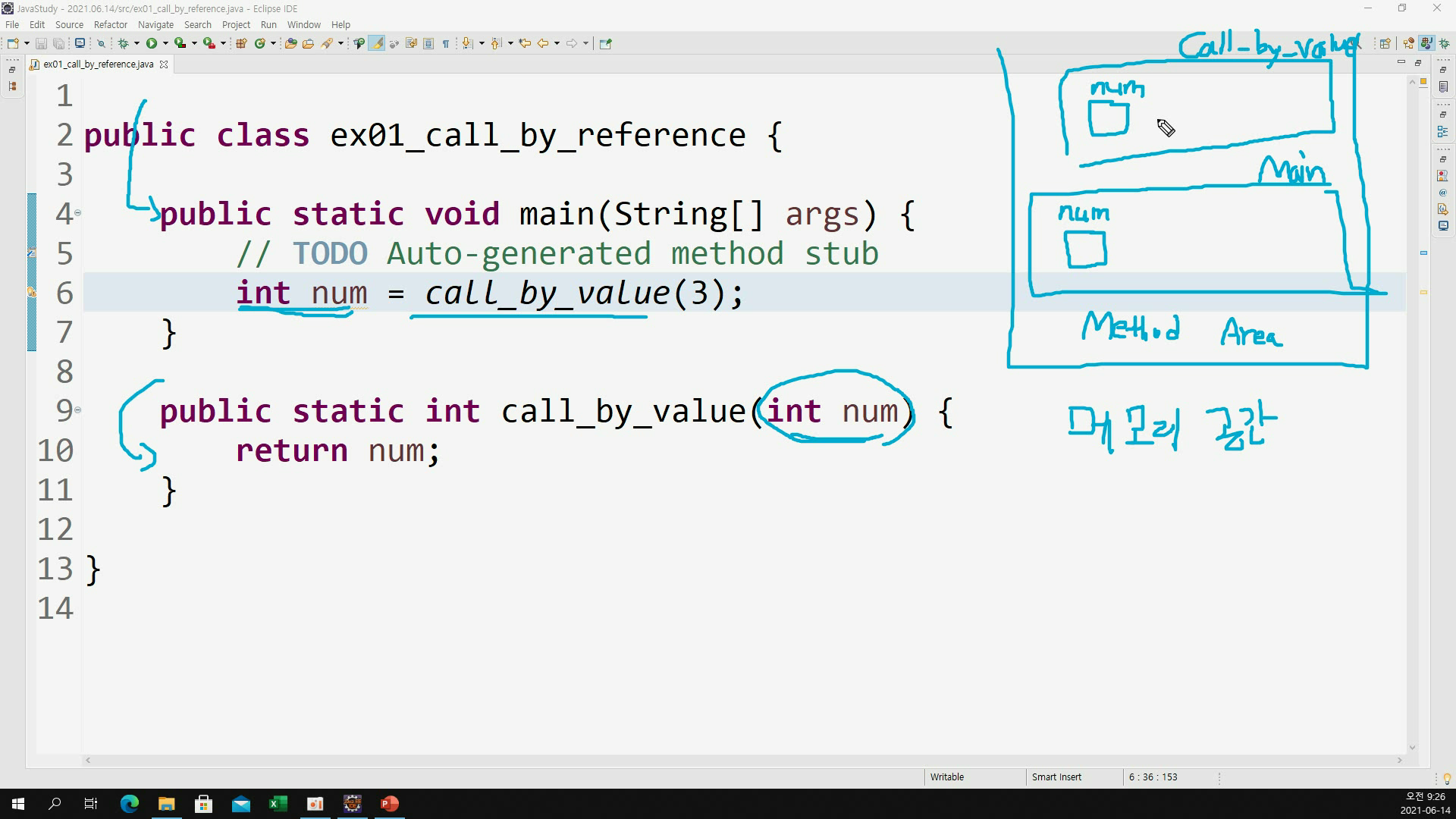1456x819 pixels.
Task: Click the Debug bug icon in toolbar
Action: pos(123,43)
